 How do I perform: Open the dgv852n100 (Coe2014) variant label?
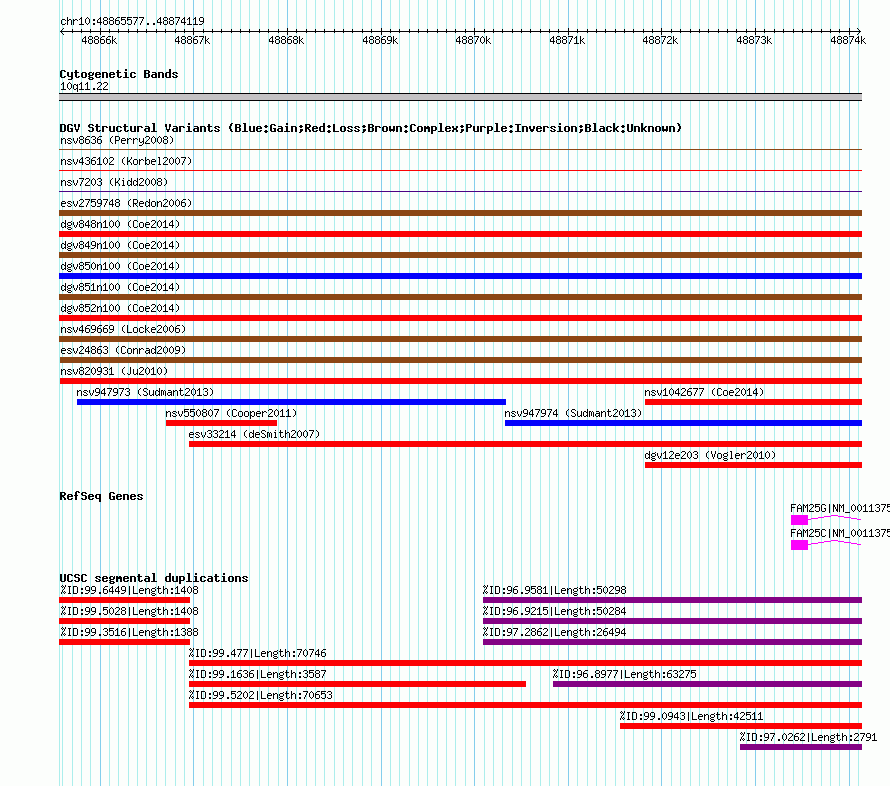(x=120, y=308)
